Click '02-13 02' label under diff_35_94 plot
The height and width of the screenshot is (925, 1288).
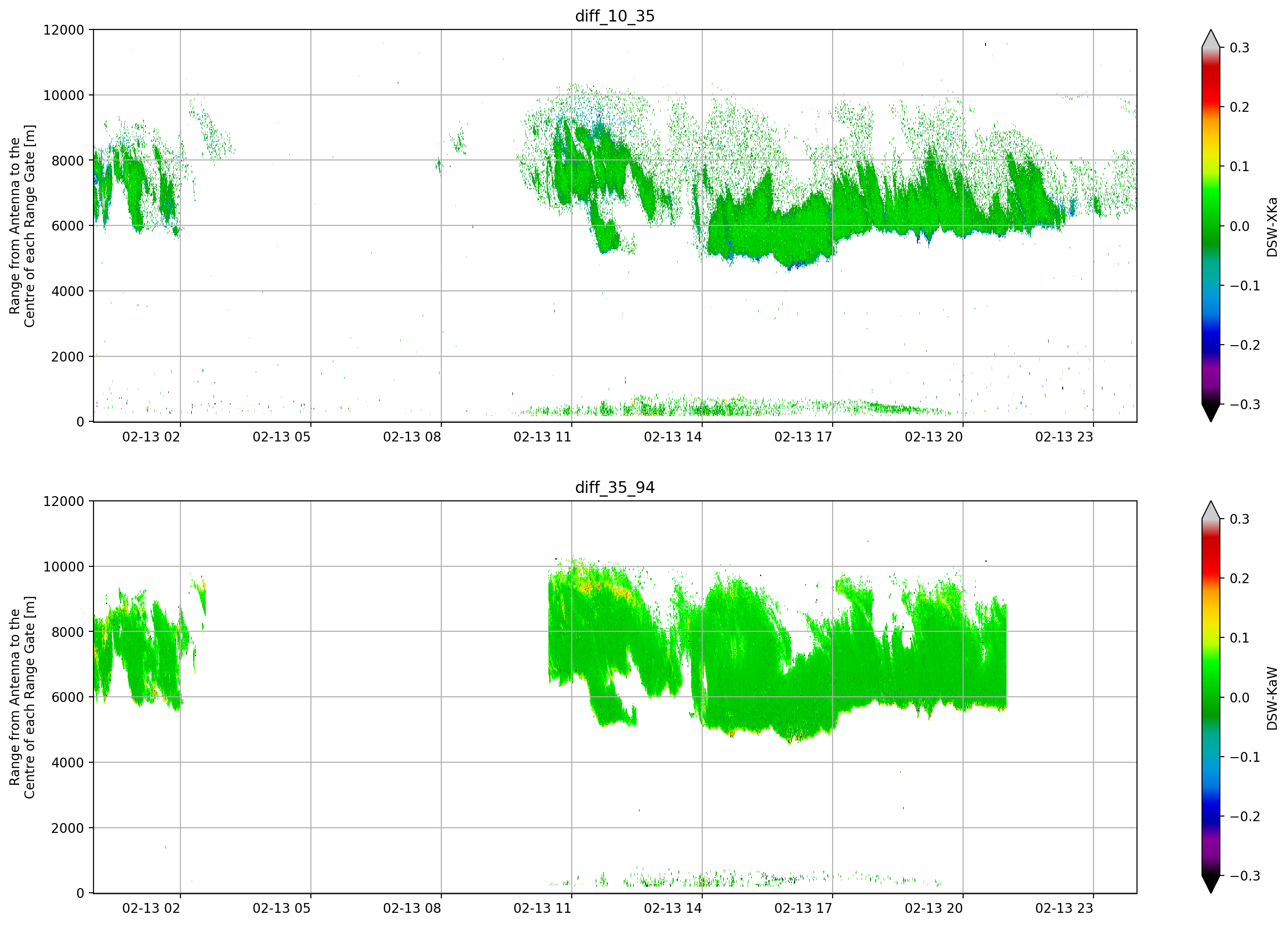coord(151,909)
